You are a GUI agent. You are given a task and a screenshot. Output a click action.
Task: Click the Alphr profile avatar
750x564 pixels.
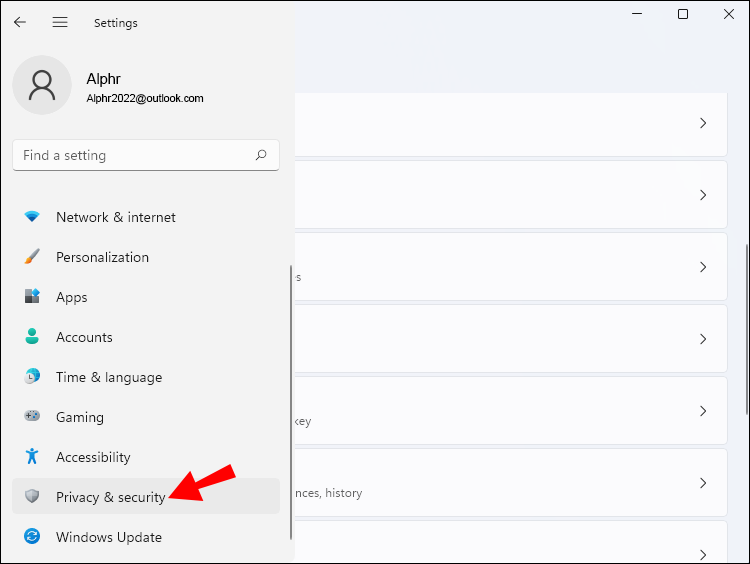pyautogui.click(x=42, y=85)
